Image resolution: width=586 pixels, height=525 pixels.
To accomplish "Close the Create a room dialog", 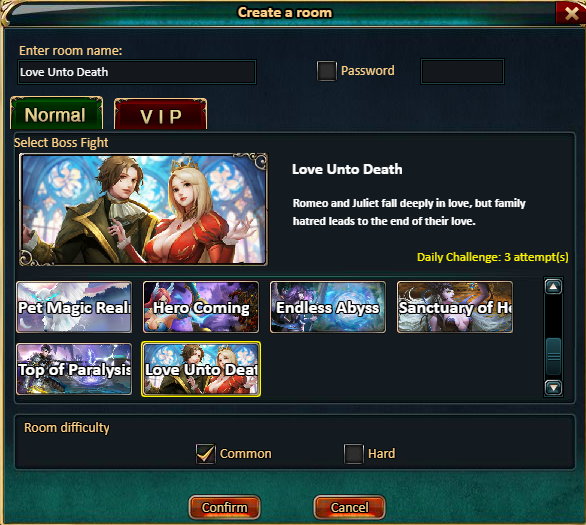I will (571, 14).
